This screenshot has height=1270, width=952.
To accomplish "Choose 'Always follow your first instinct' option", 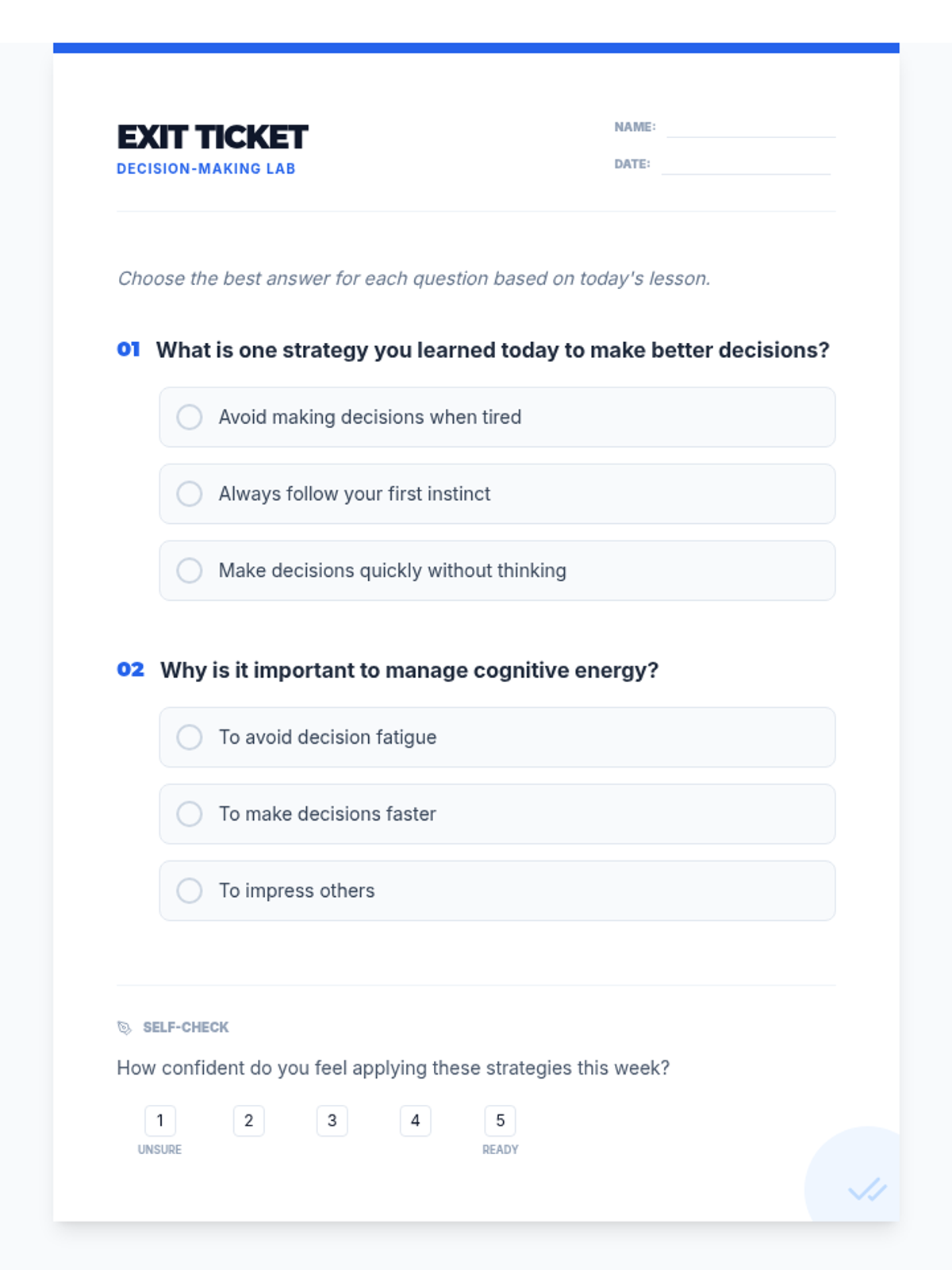I will click(190, 494).
